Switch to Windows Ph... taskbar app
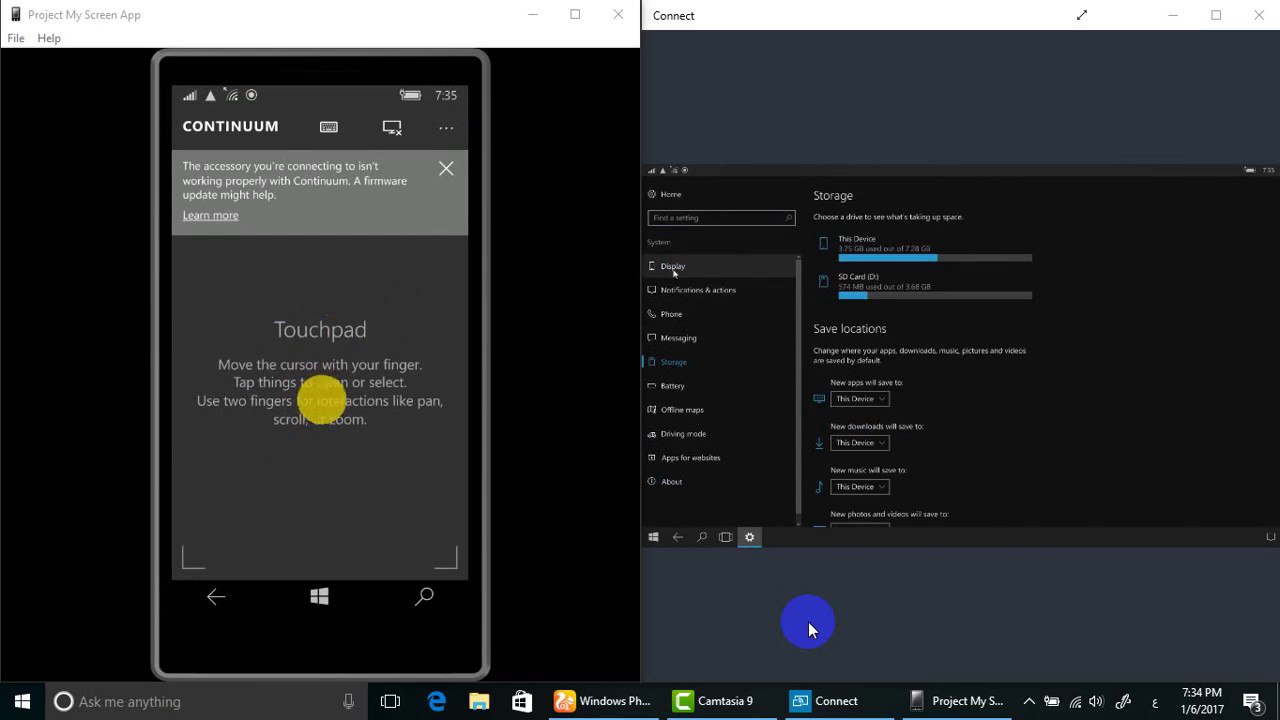The height and width of the screenshot is (720, 1280). click(603, 701)
